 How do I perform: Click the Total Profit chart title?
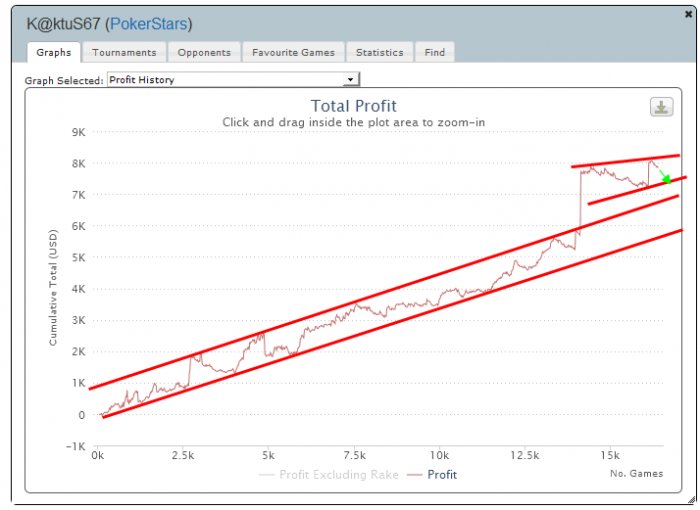coord(354,106)
